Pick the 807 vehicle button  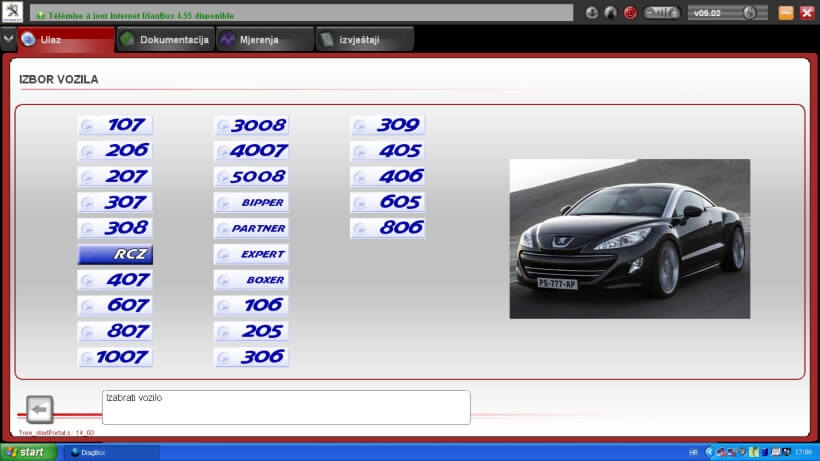(115, 331)
